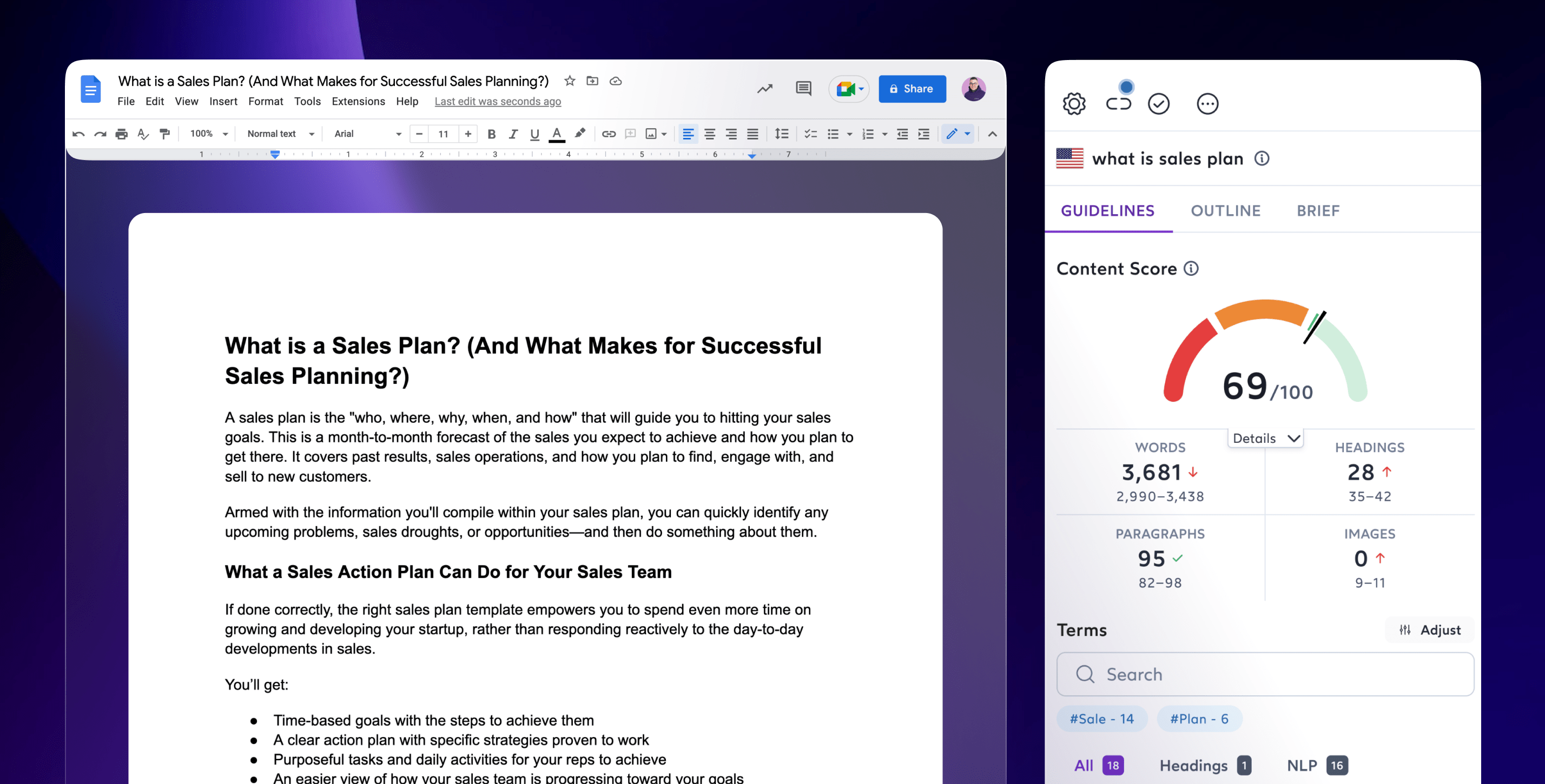The image size is (1545, 784).
Task: Select the Normal text style dropdown
Action: 280,132
